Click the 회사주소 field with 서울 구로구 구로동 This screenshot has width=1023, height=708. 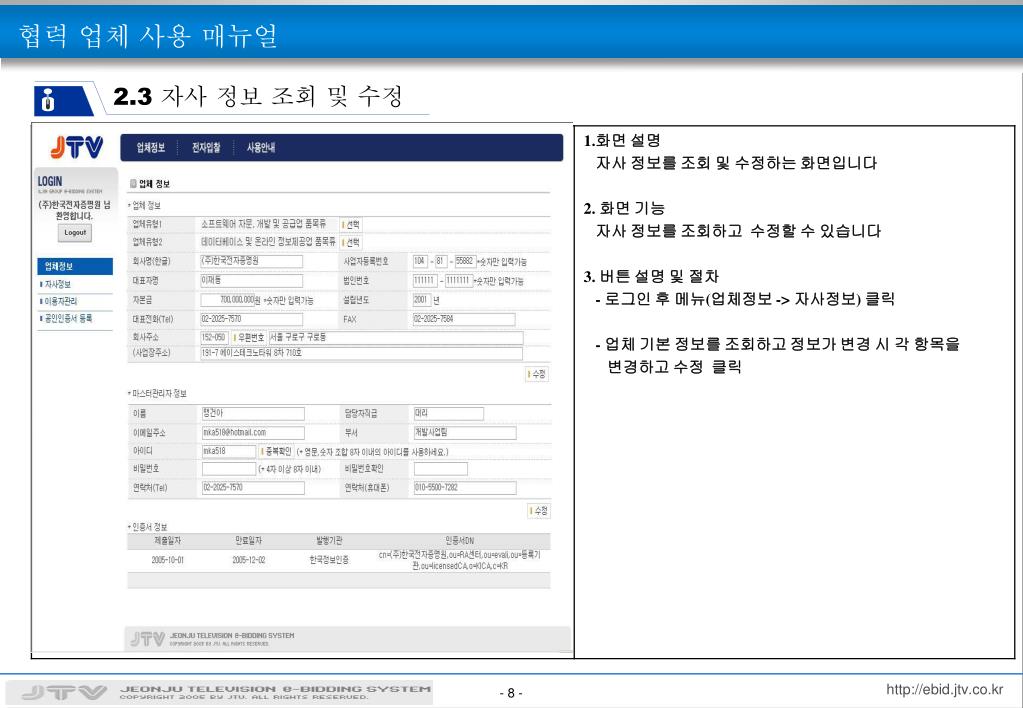pyautogui.click(x=395, y=337)
